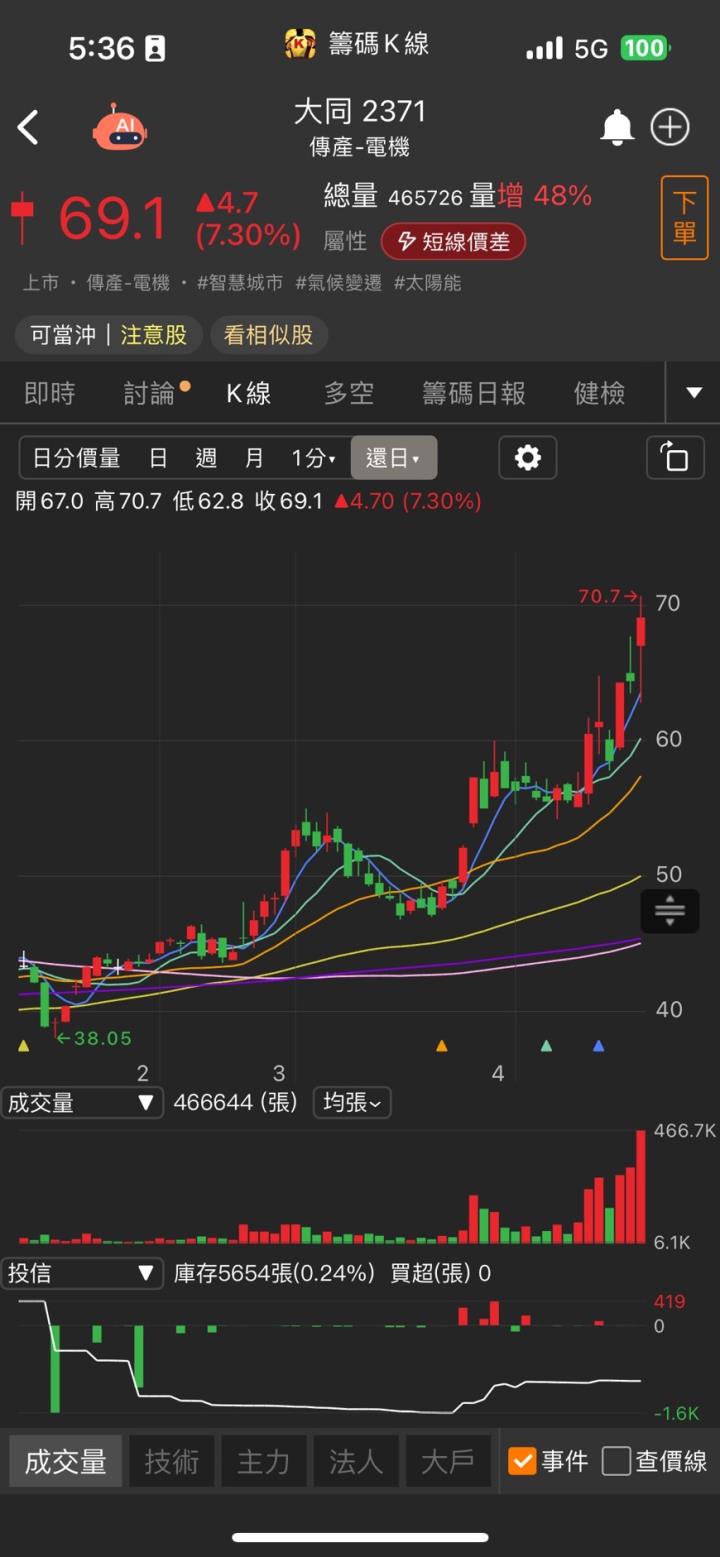
Task: Open chart settings gear icon
Action: click(527, 458)
